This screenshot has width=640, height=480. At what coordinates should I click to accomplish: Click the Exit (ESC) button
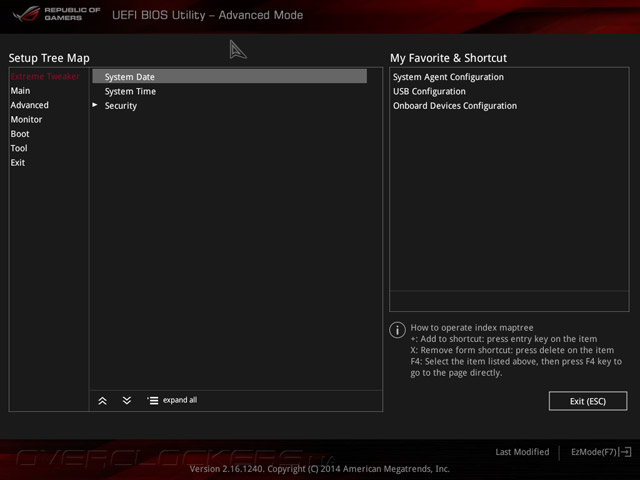pyautogui.click(x=588, y=401)
